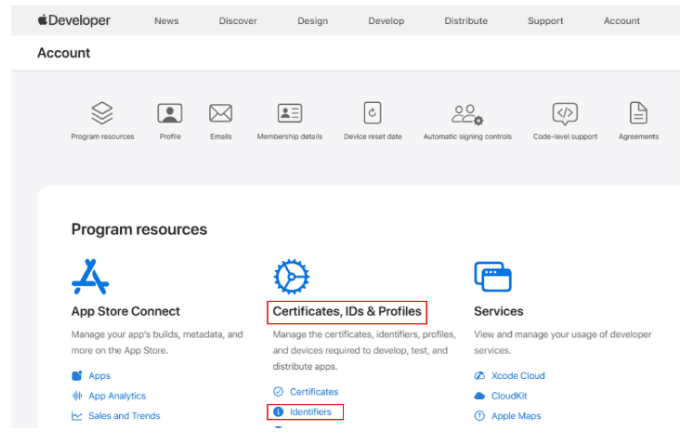The height and width of the screenshot is (440, 691).
Task: Open the CloudKit link
Action: 509,396
